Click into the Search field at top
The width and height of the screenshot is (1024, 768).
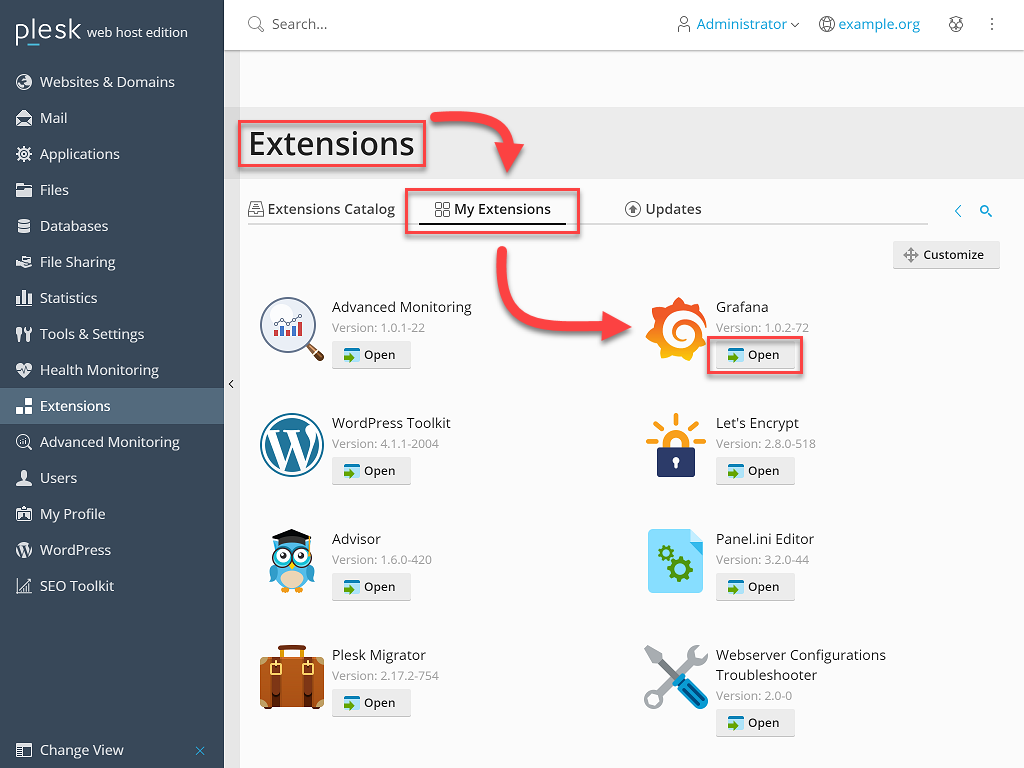(x=400, y=24)
